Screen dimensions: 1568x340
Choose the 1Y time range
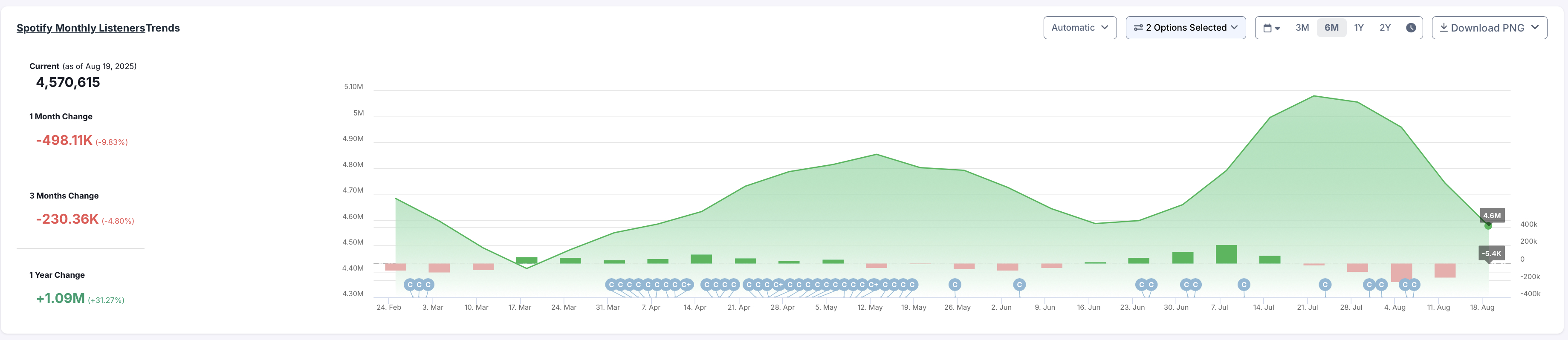[x=1359, y=28]
